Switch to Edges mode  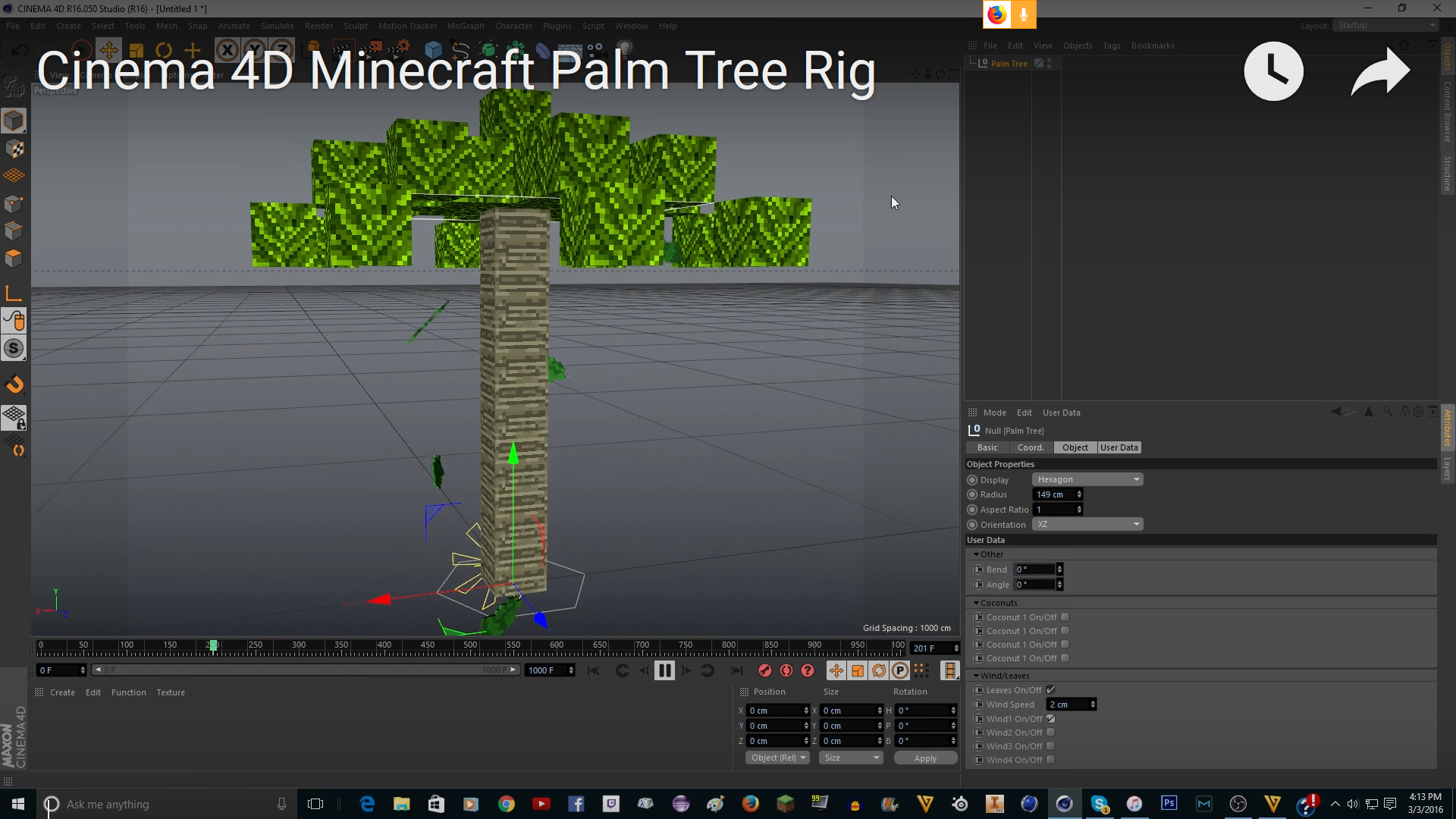(14, 231)
